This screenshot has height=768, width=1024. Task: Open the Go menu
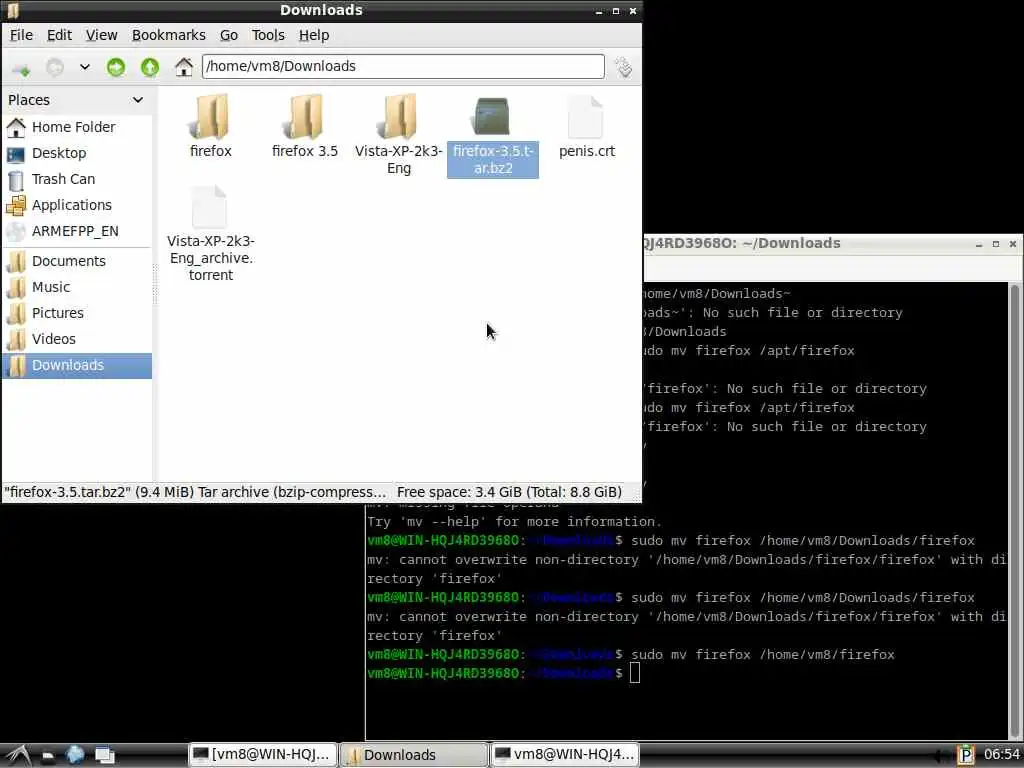point(229,35)
